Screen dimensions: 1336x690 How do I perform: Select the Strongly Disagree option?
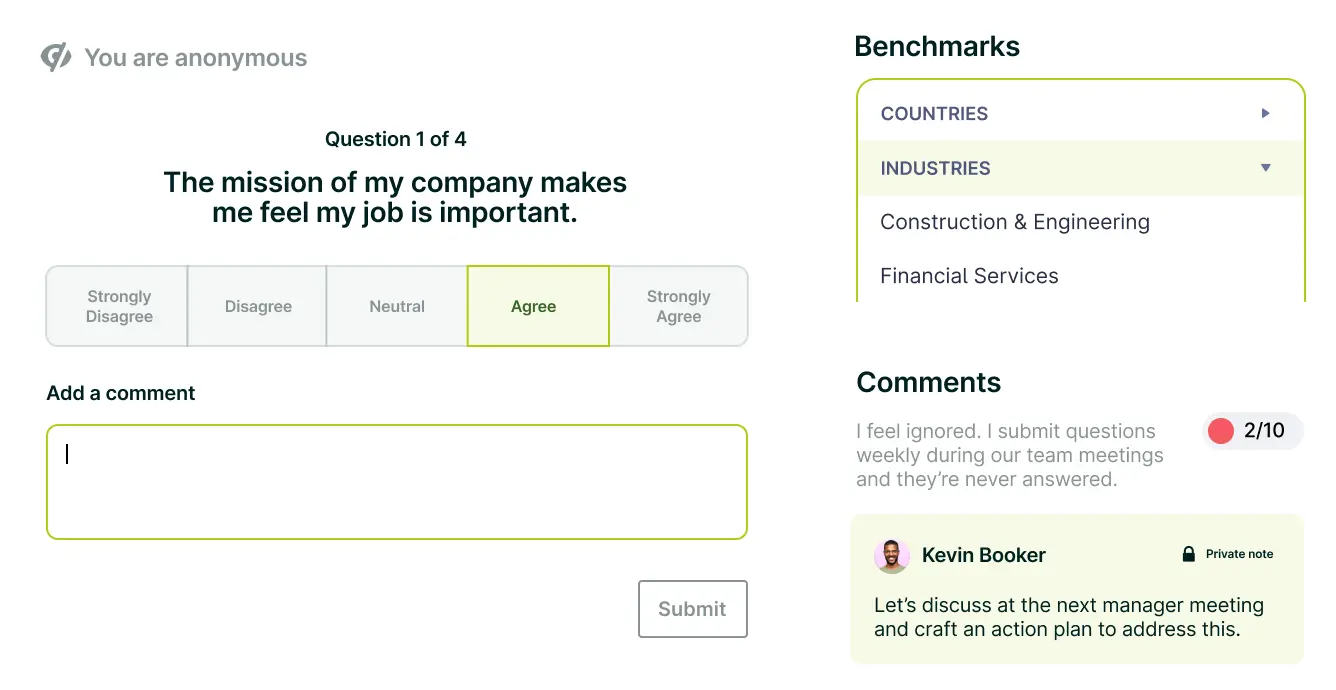(118, 306)
